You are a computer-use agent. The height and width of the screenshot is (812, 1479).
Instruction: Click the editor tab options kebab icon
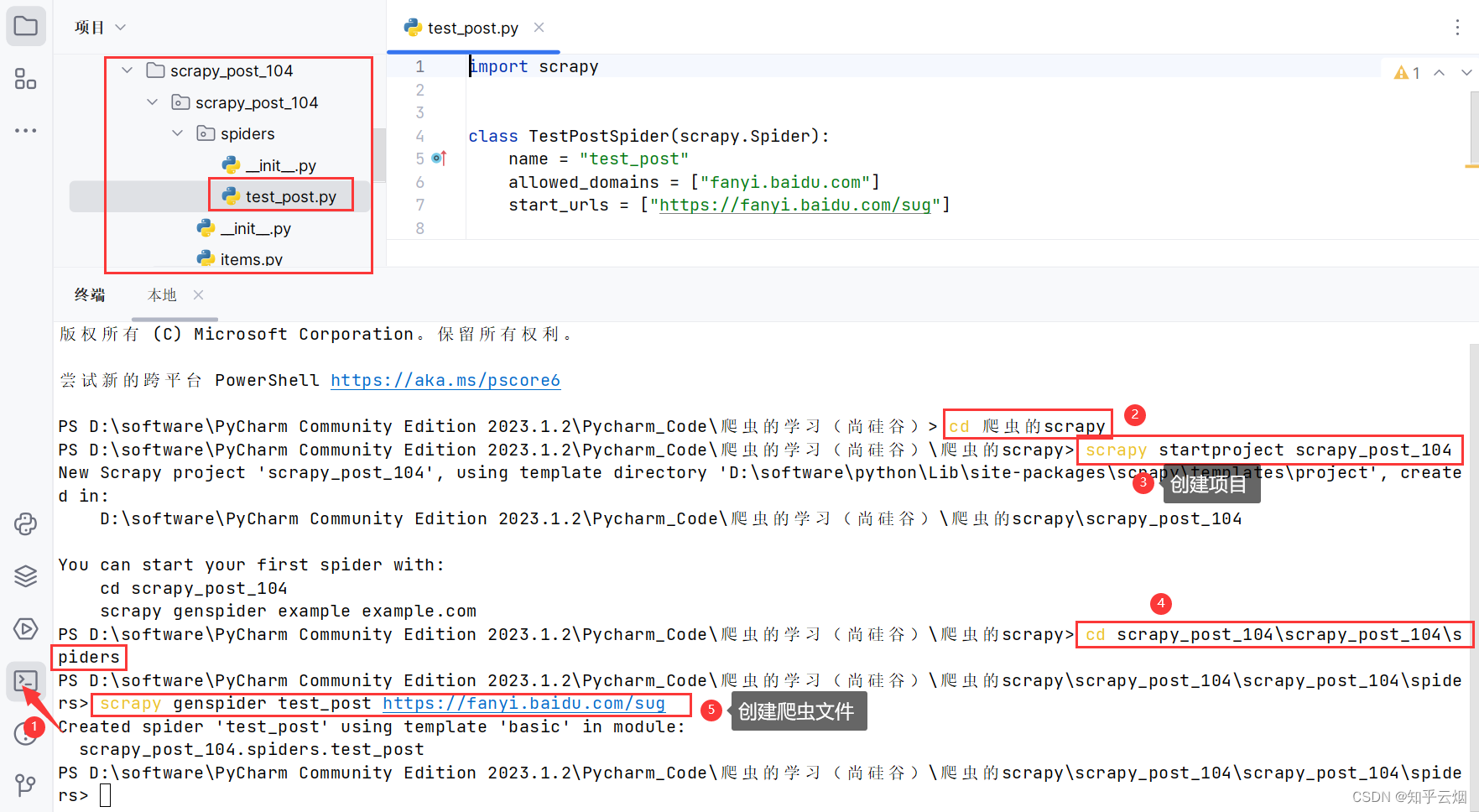point(1457,28)
